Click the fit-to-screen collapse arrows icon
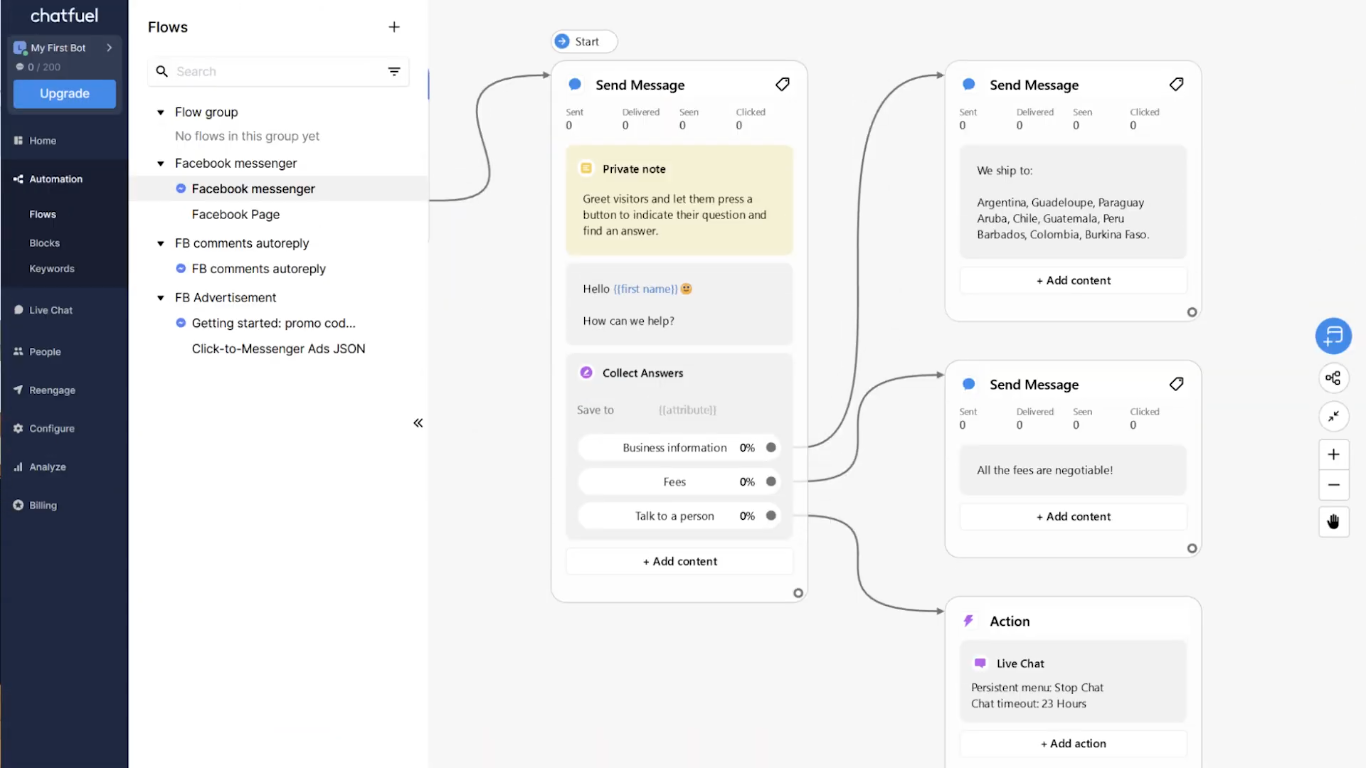This screenshot has height=768, width=1366. tap(1333, 416)
